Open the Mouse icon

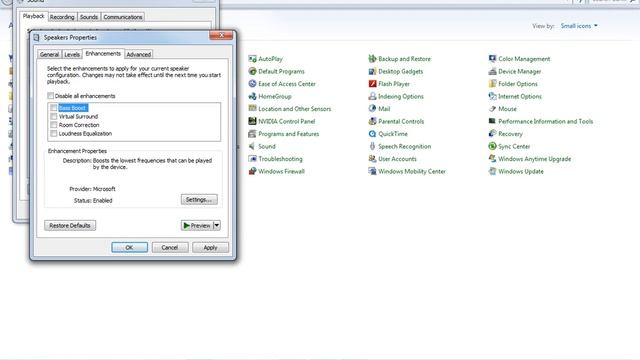pos(492,109)
